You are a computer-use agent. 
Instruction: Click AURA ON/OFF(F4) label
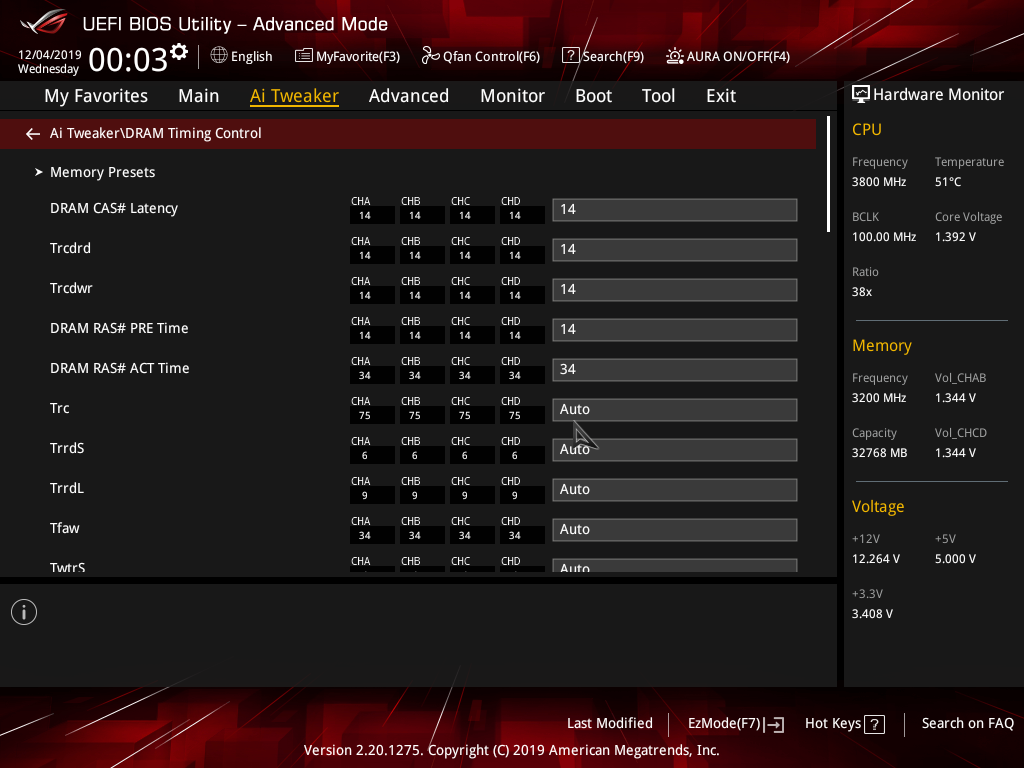(x=738, y=57)
